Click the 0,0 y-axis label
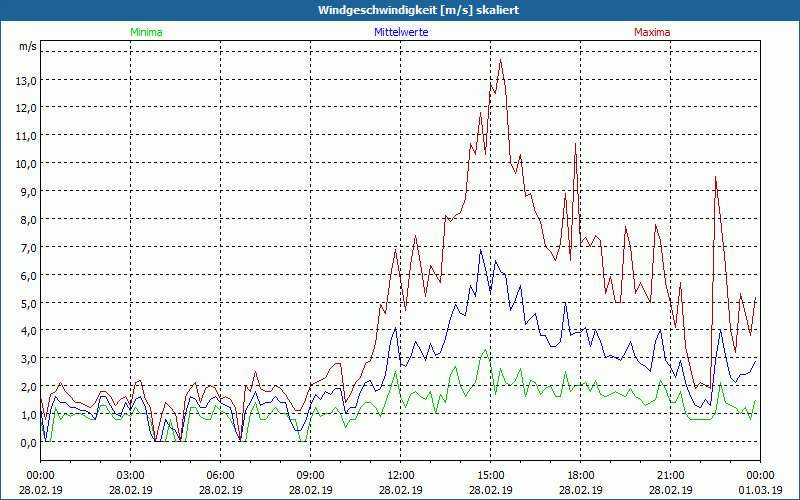800x500 pixels. (x=27, y=442)
